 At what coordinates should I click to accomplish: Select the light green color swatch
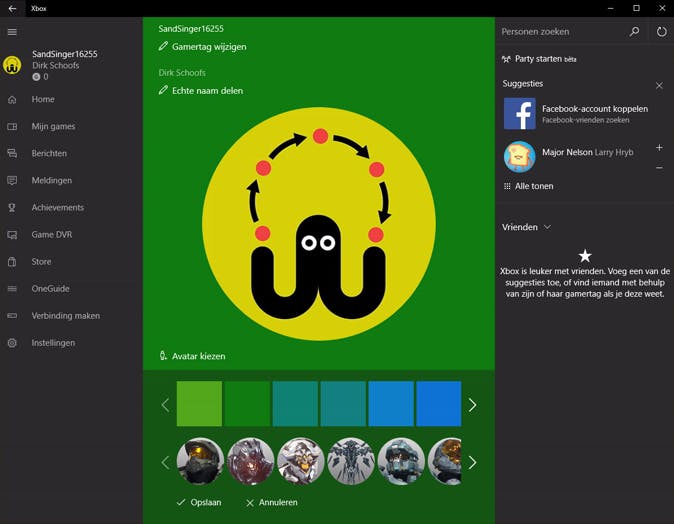(x=199, y=404)
